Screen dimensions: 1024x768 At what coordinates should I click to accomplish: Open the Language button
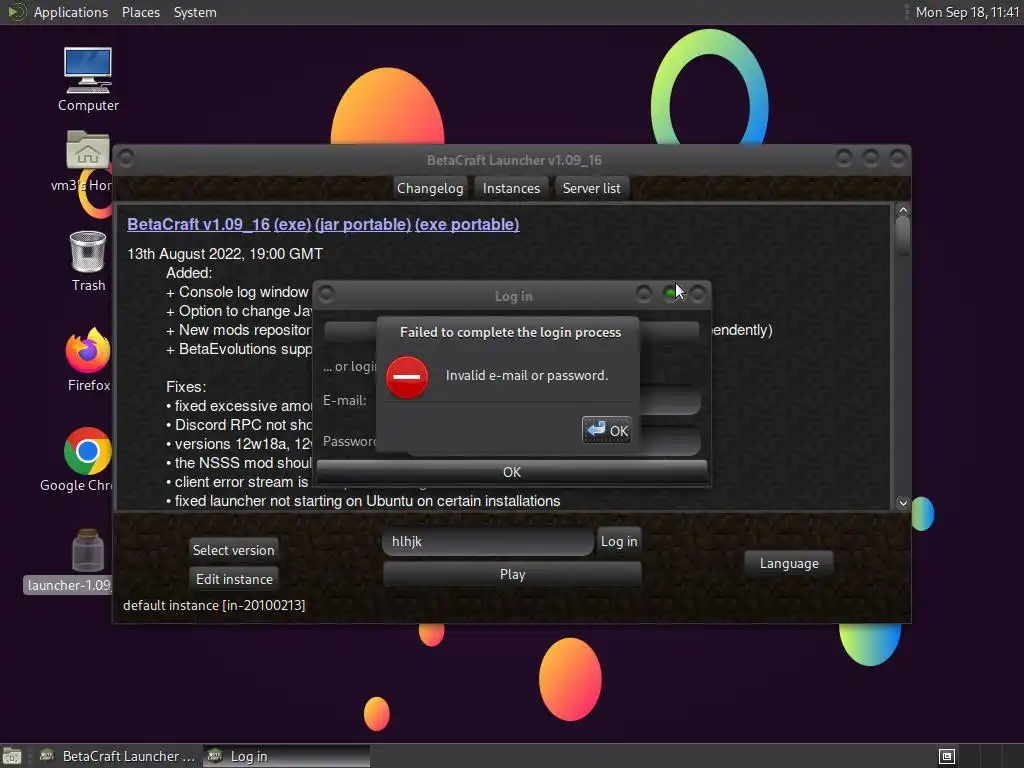pos(789,563)
